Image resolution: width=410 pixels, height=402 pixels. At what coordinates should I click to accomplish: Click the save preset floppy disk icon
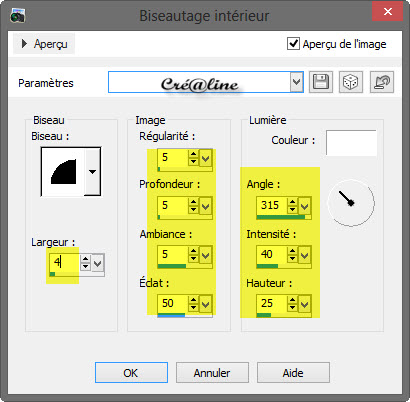(321, 82)
